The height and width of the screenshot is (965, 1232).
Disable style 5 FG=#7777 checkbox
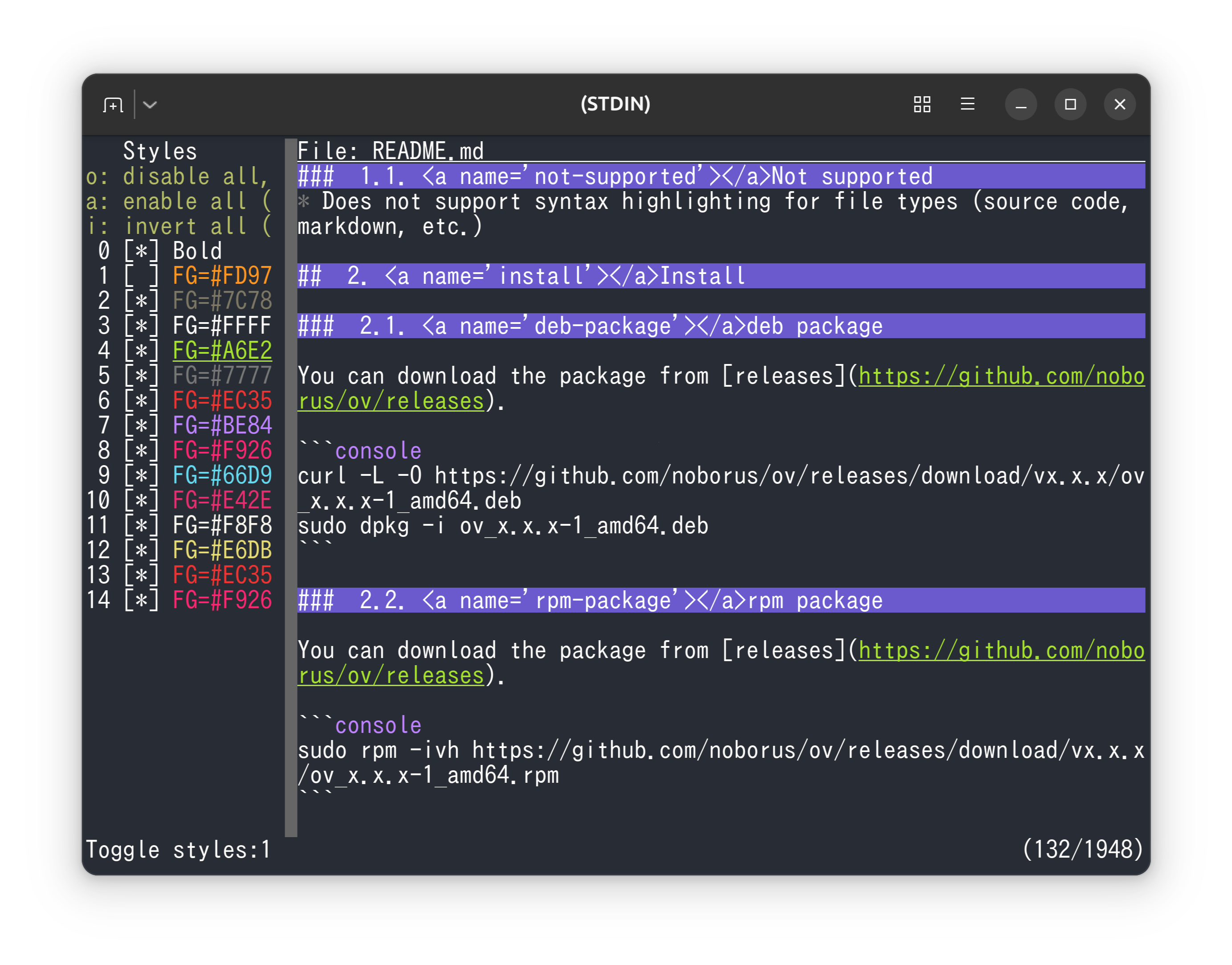point(141,375)
